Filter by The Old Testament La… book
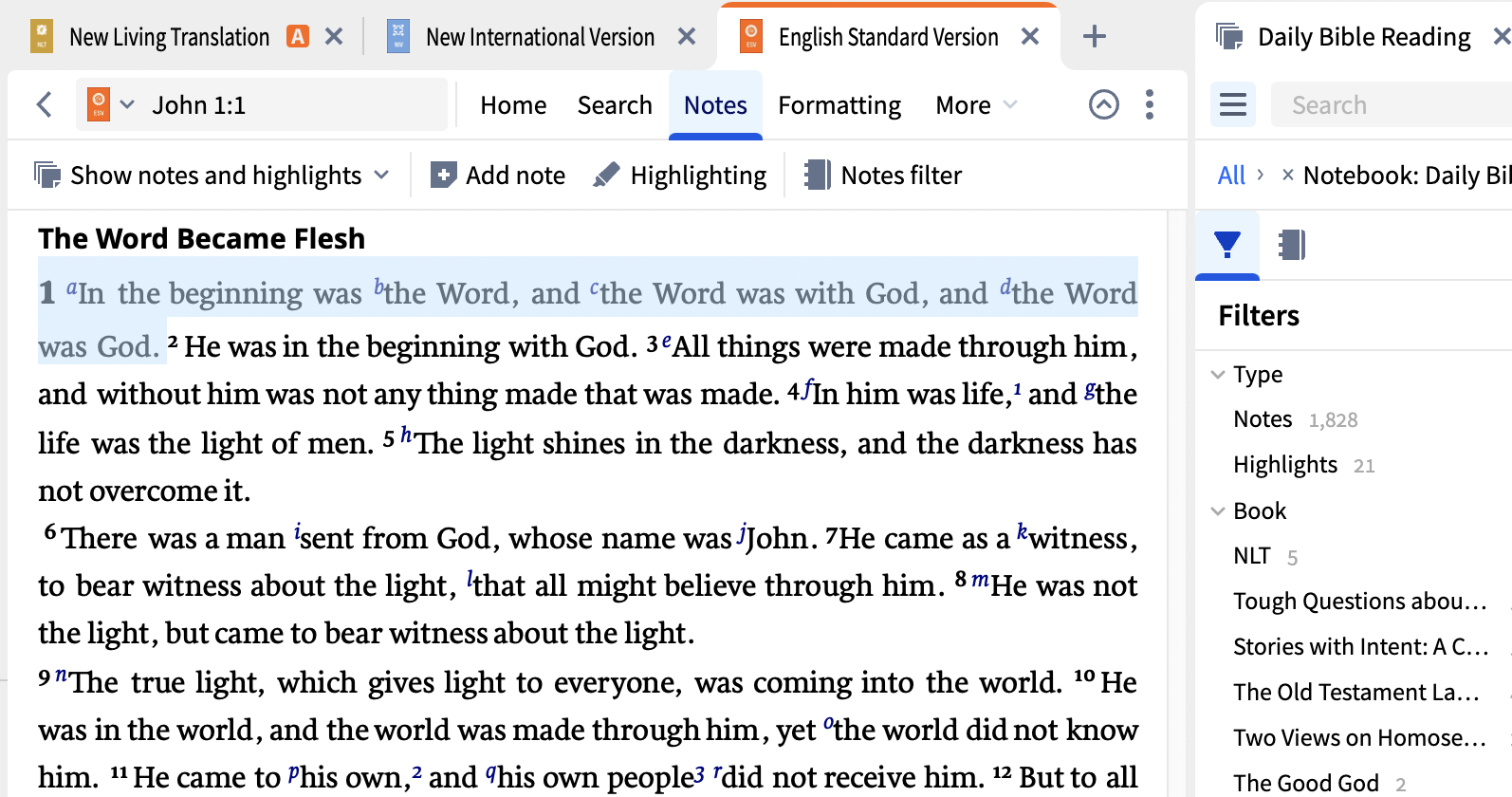The image size is (1512, 797). pyautogui.click(x=1356, y=693)
